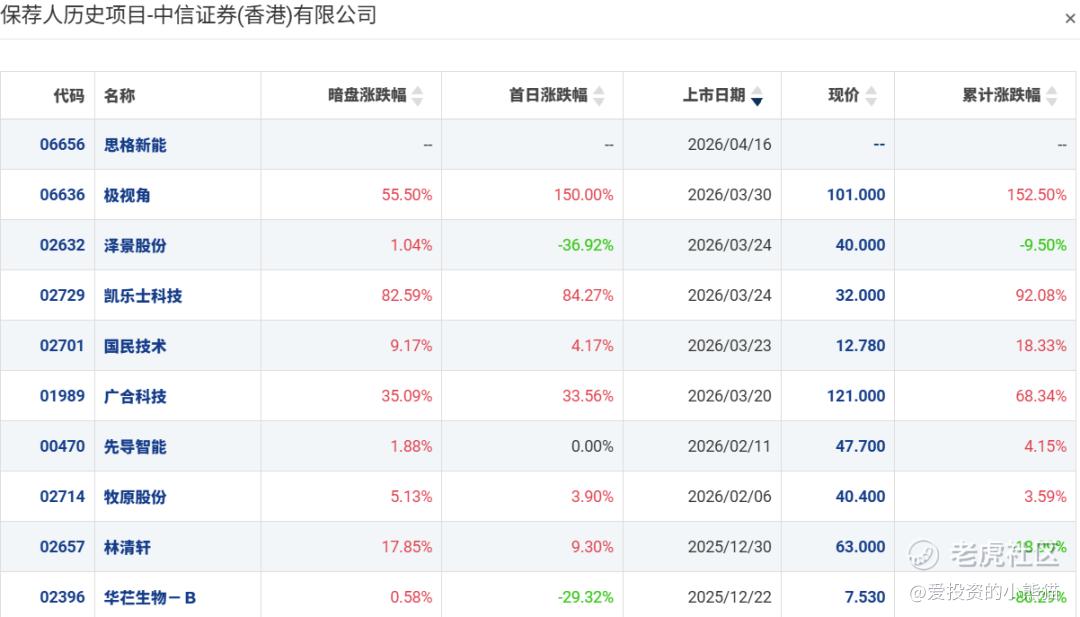Open stock 先导智能
The image size is (1080, 617).
coord(135,446)
